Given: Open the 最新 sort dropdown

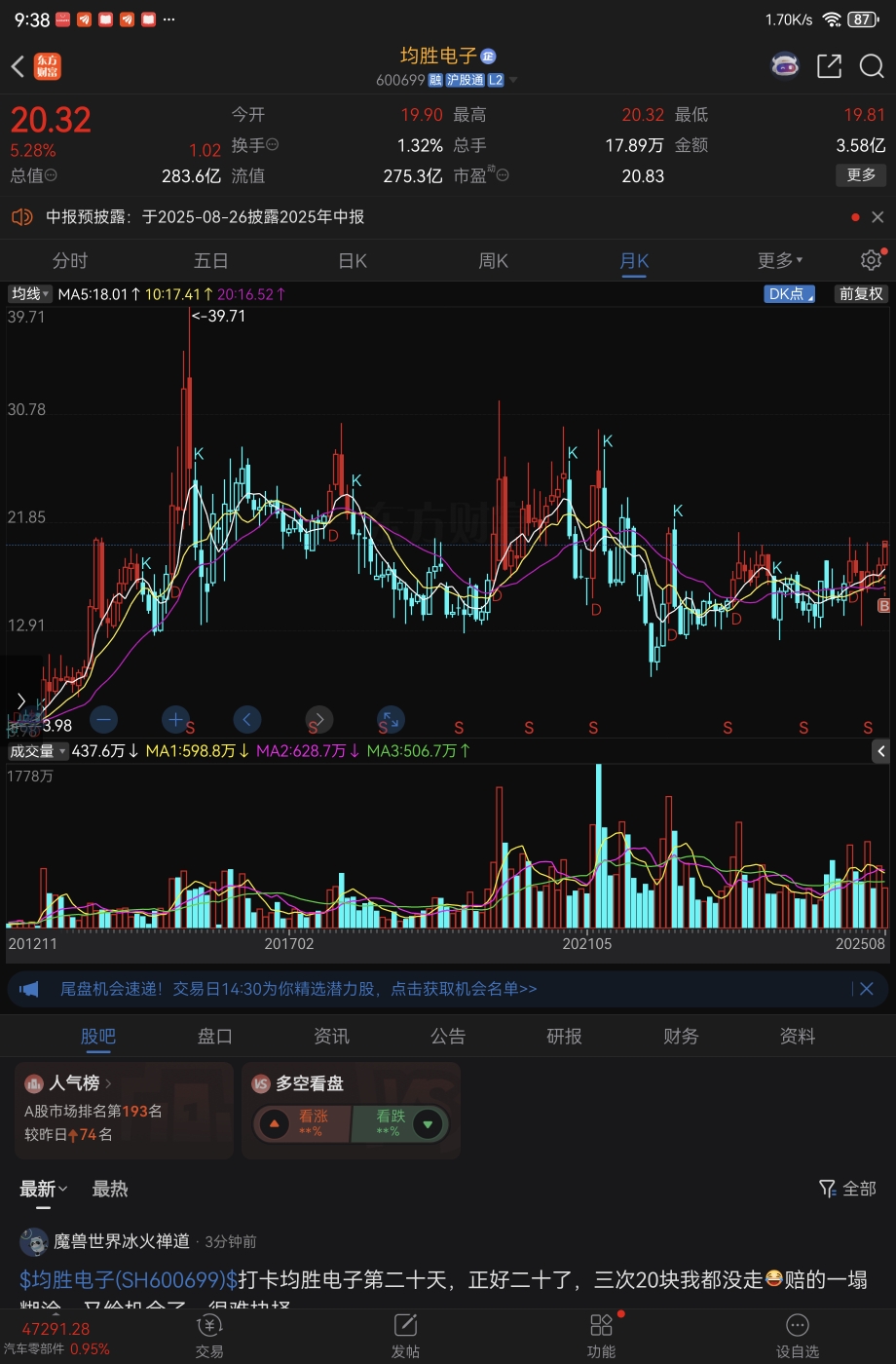Looking at the screenshot, I should coord(44,1189).
